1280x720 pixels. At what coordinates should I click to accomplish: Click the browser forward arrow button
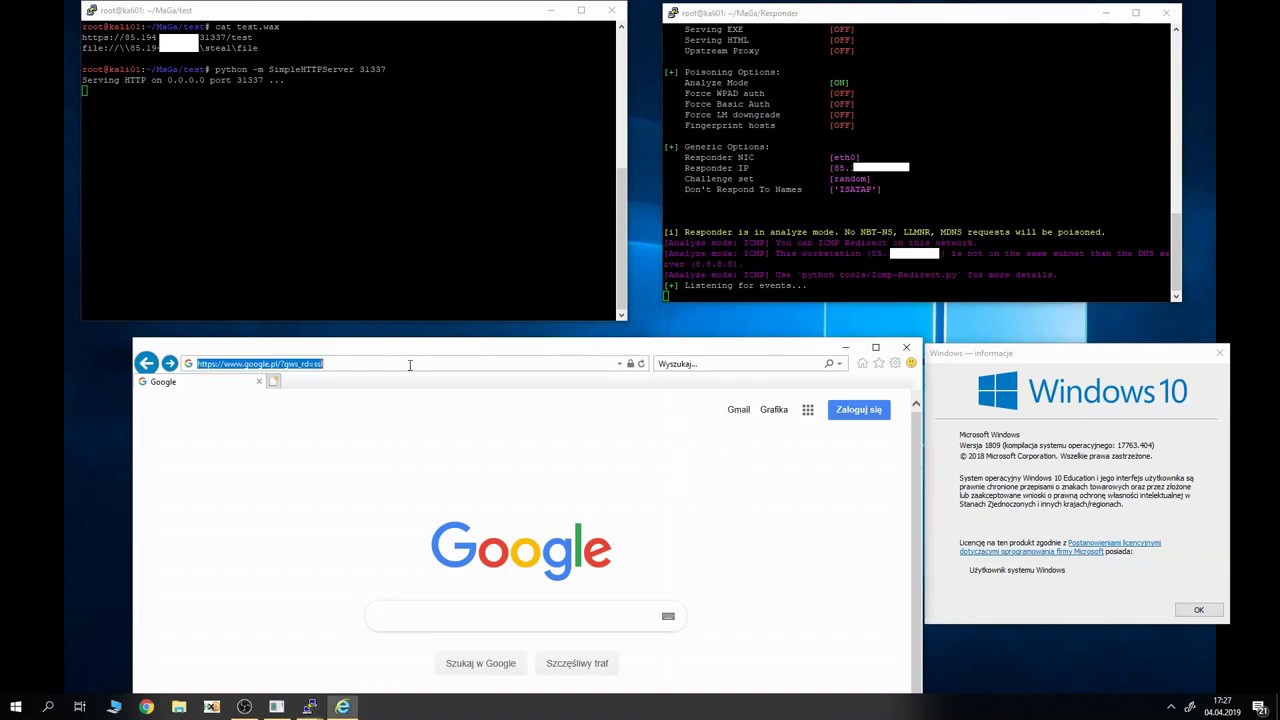coord(170,364)
